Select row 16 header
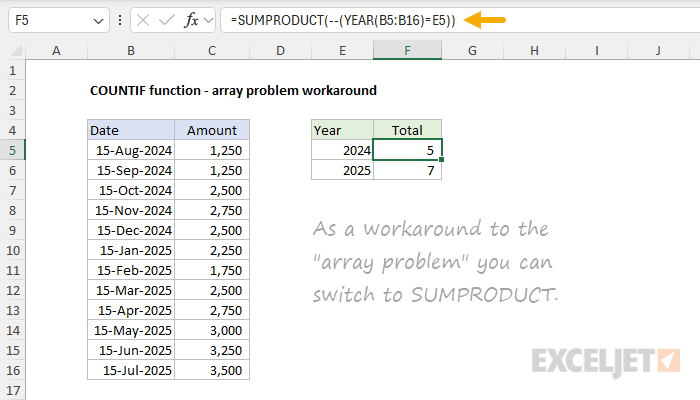Viewport: 700px width, 400px height. [x=12, y=371]
